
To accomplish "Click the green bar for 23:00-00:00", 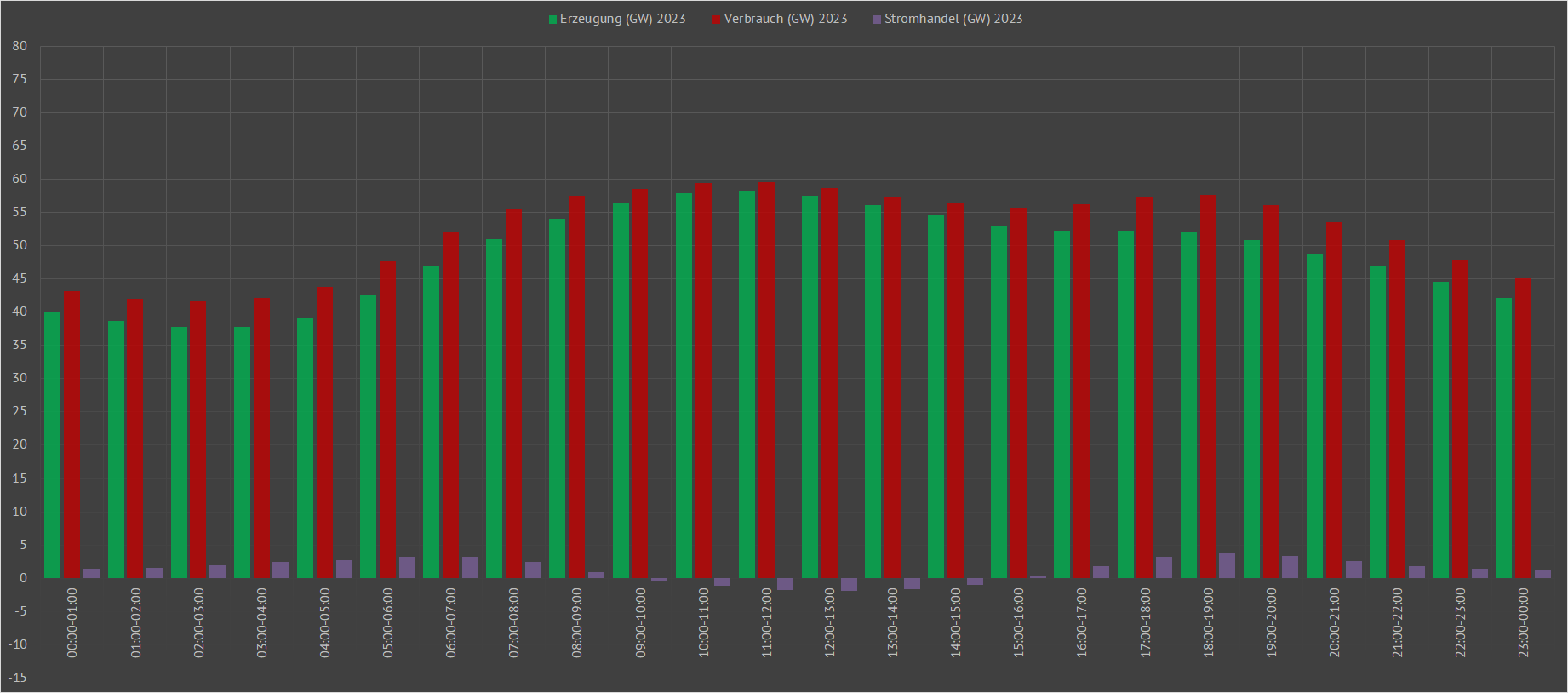I will coord(1503,438).
